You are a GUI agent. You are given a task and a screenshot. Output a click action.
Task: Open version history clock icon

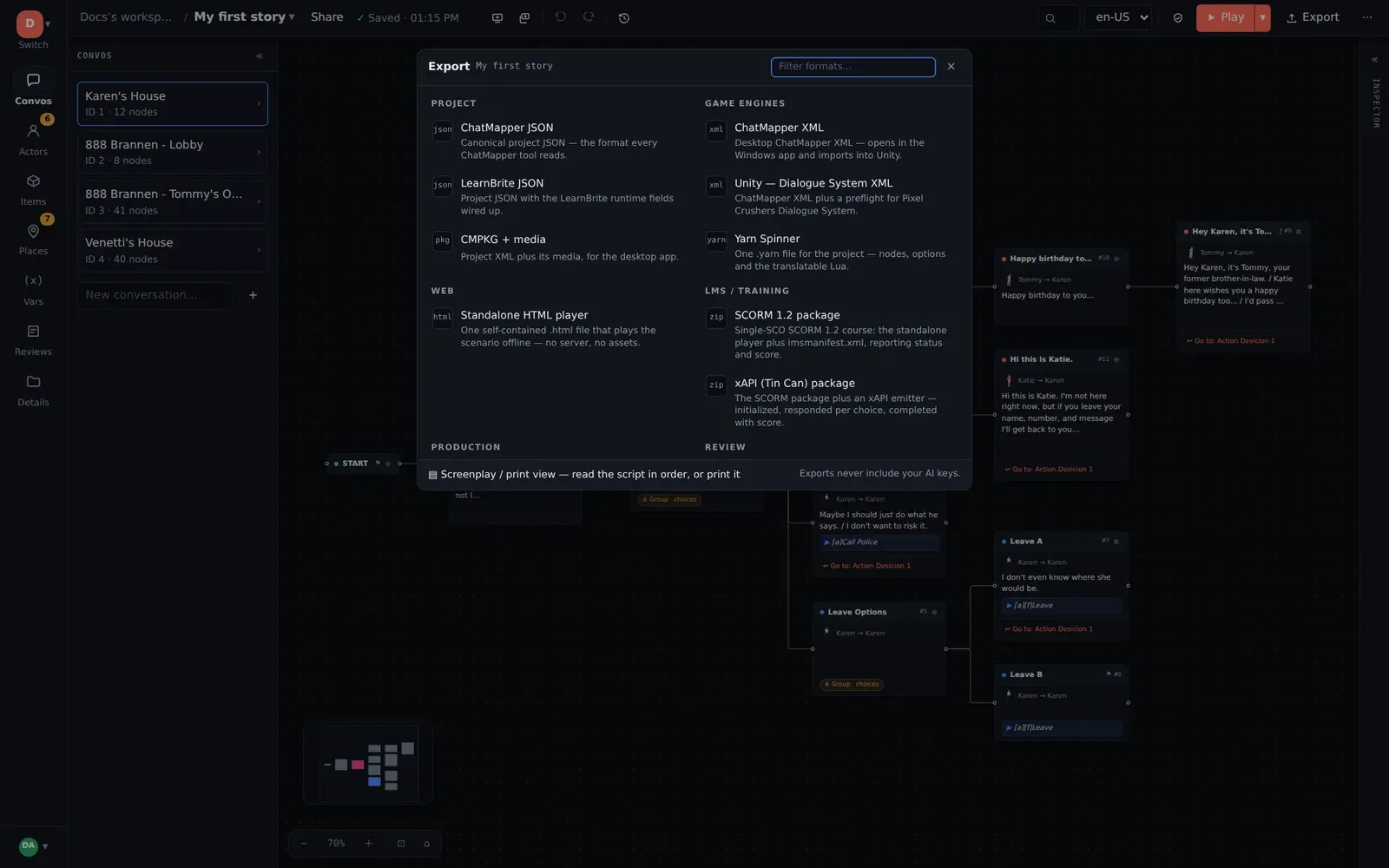624,17
